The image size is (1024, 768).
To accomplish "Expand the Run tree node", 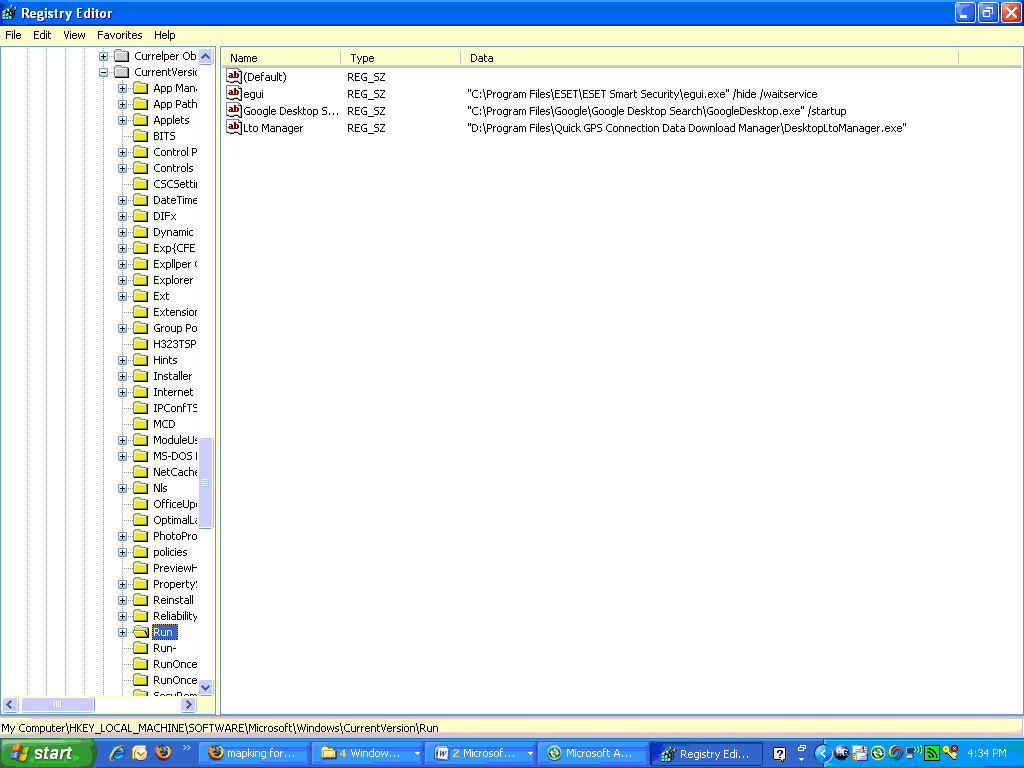I will pyautogui.click(x=122, y=632).
